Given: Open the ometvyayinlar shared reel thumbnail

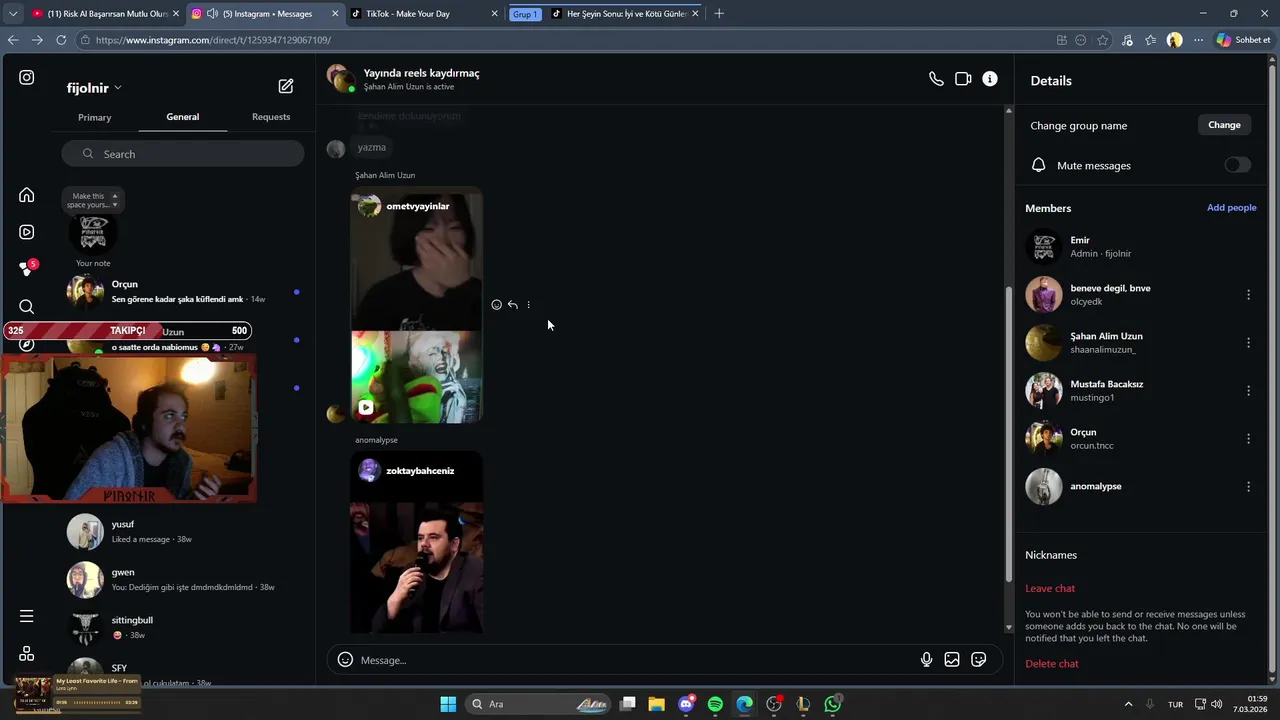Looking at the screenshot, I should 417,305.
